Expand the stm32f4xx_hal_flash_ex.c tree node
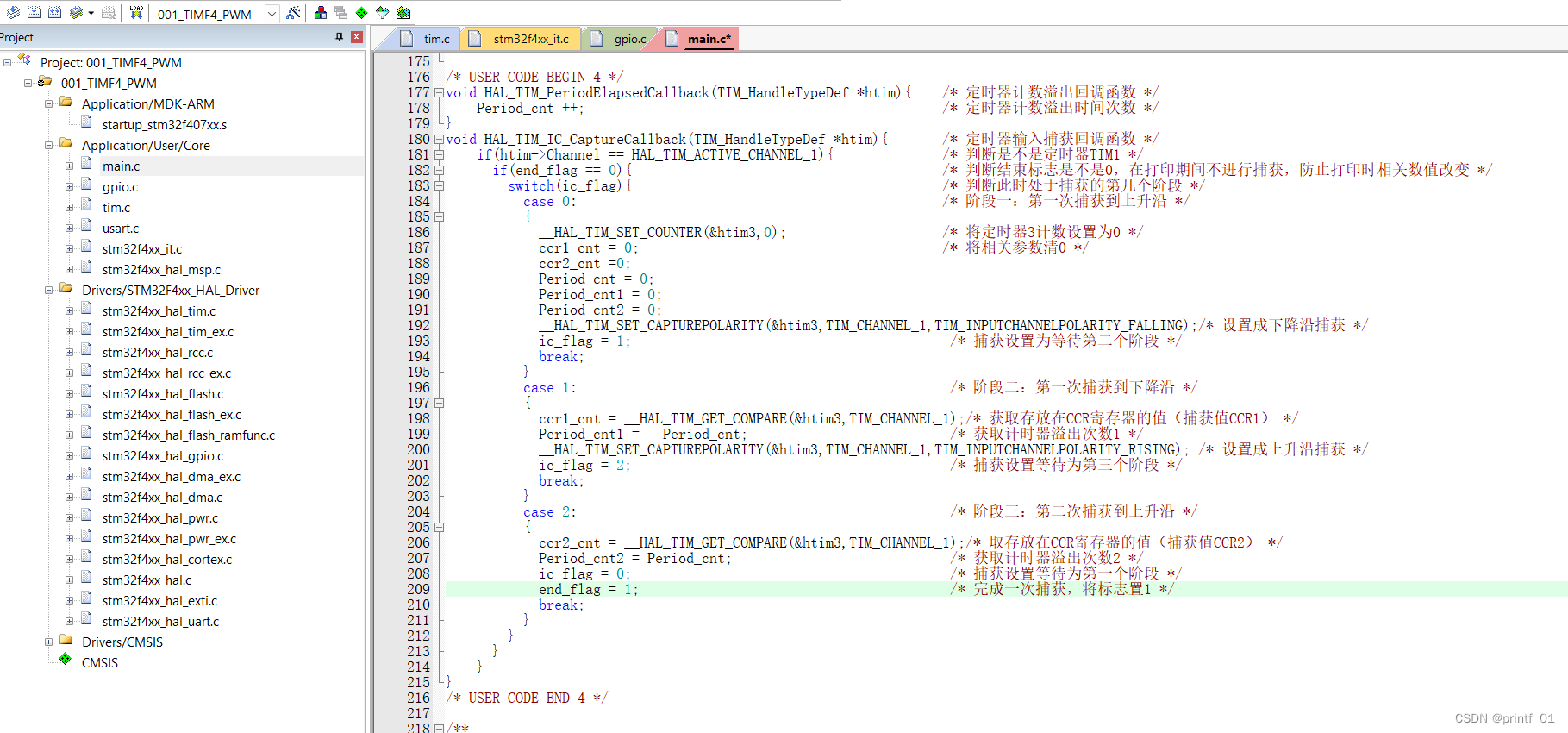 click(70, 414)
